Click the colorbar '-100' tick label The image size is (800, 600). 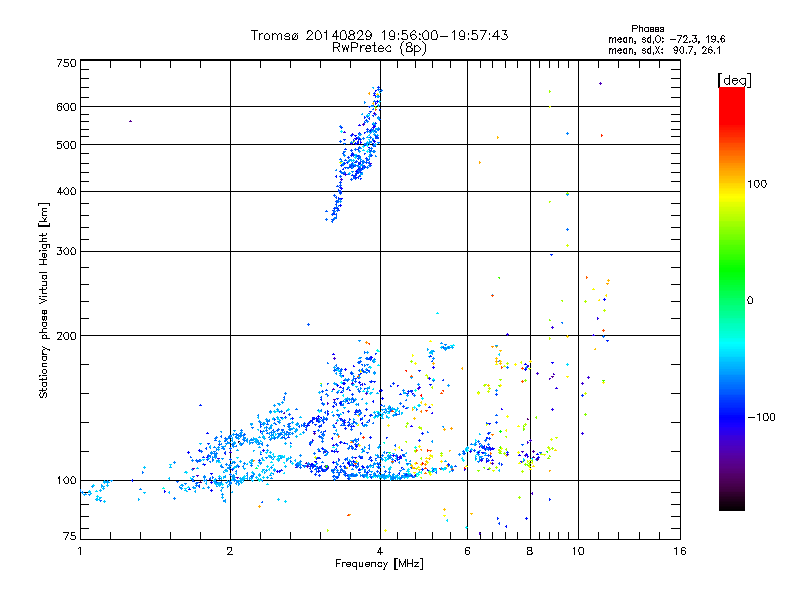click(x=761, y=417)
